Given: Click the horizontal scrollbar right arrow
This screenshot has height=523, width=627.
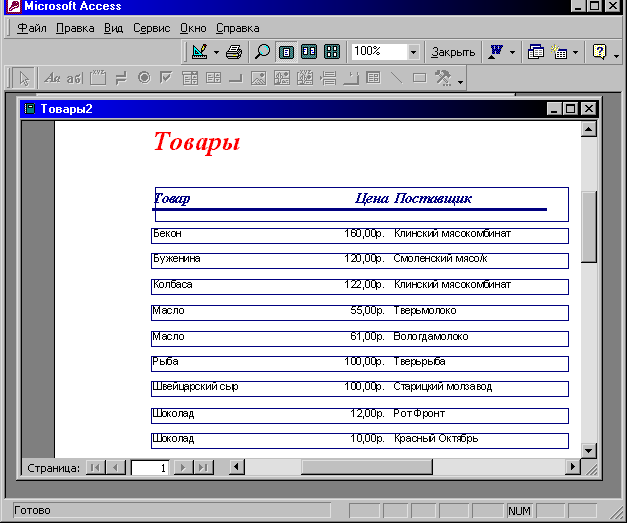Looking at the screenshot, I should 573,467.
